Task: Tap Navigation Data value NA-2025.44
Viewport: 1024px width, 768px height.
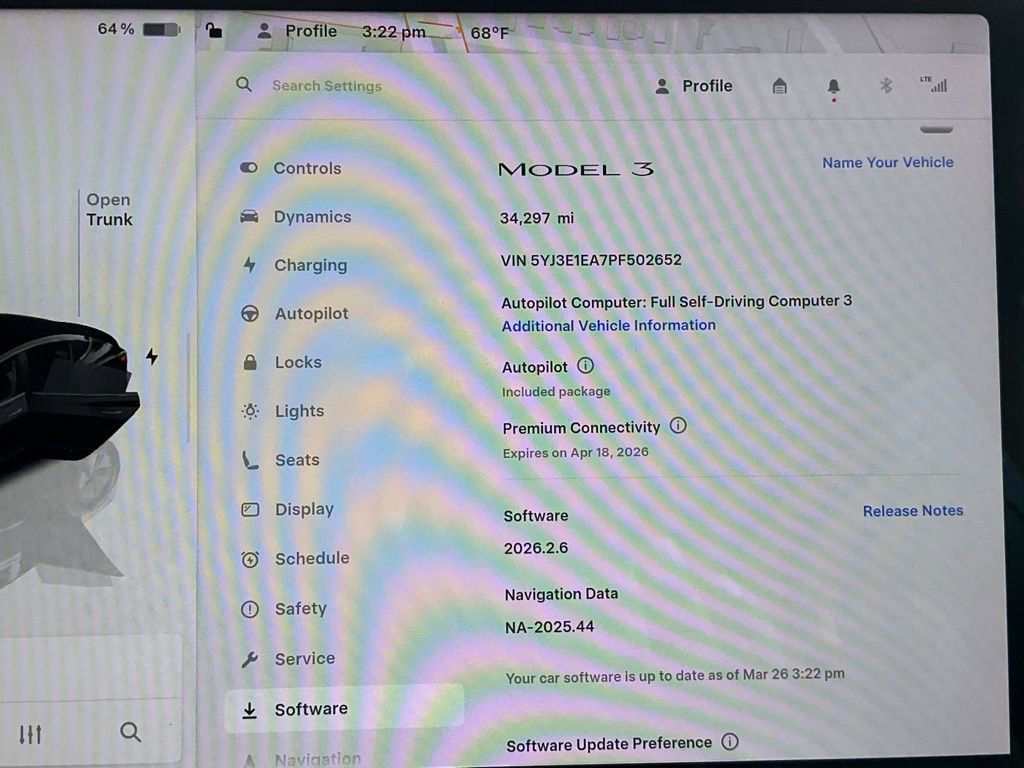Action: click(x=549, y=627)
